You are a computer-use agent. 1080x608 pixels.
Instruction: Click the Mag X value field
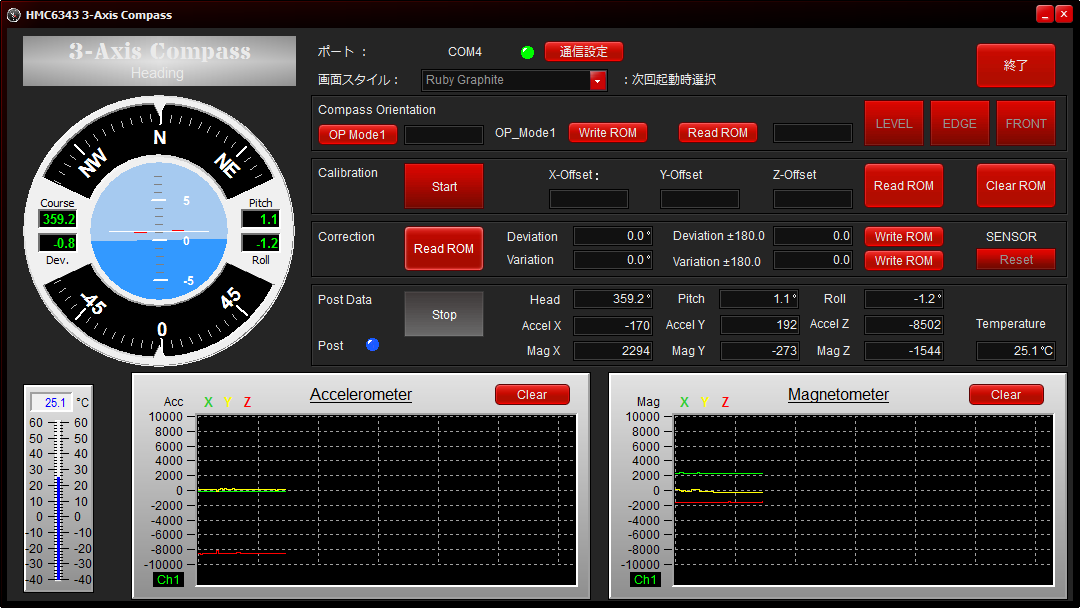(x=613, y=351)
